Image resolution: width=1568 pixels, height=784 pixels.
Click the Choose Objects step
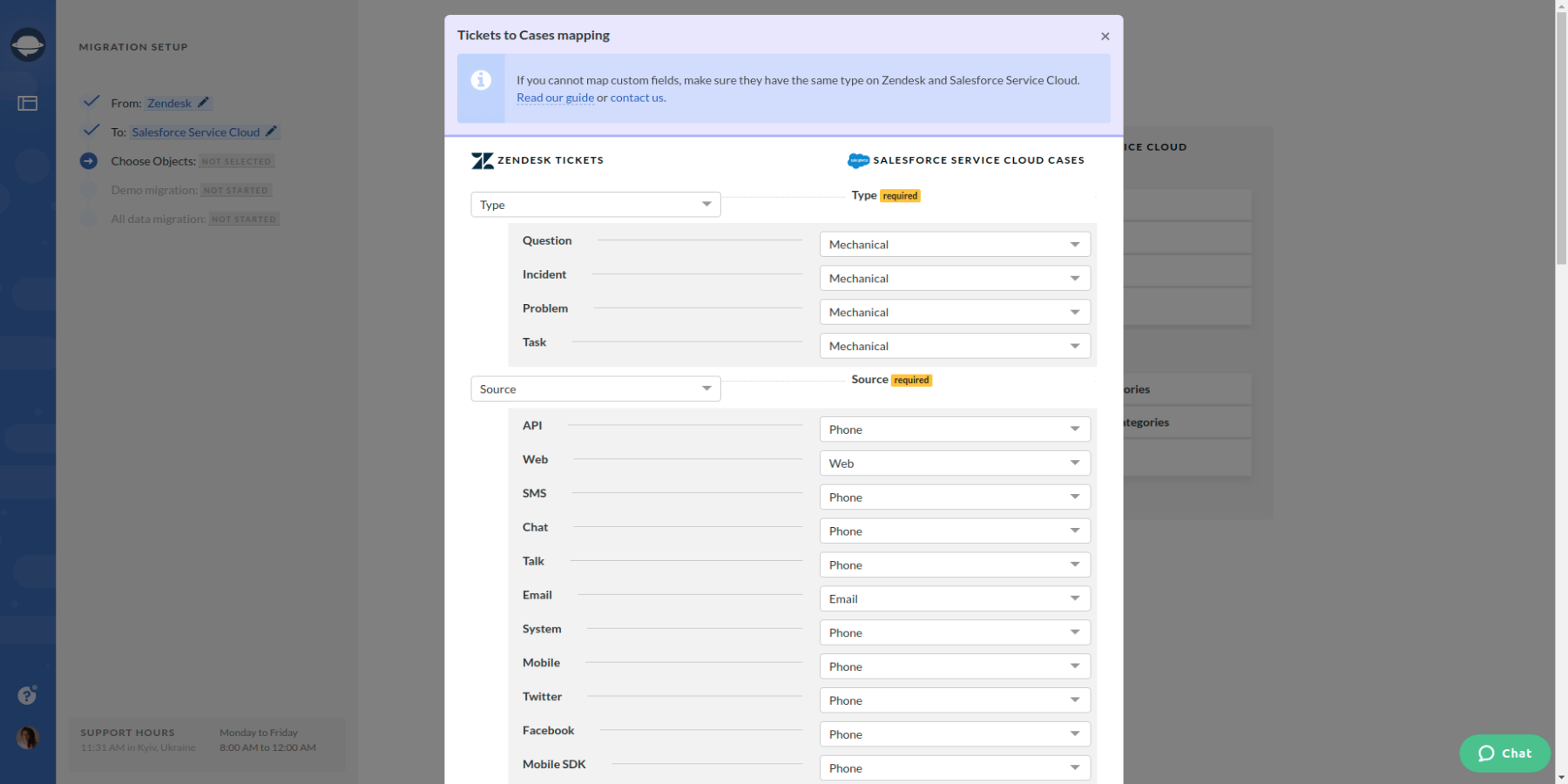[x=153, y=161]
